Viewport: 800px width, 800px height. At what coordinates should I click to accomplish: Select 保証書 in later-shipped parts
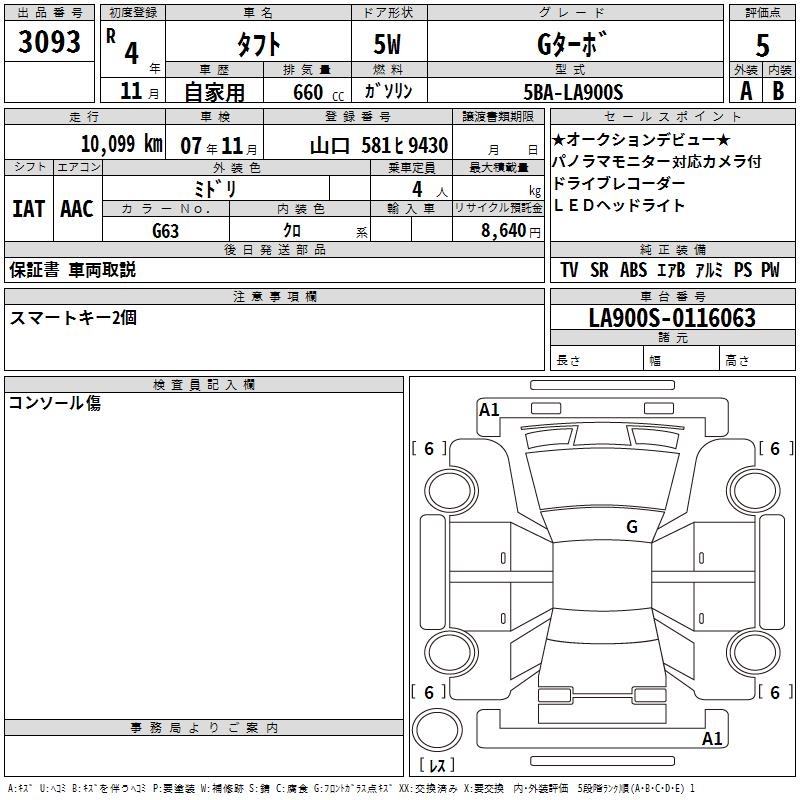point(34,270)
